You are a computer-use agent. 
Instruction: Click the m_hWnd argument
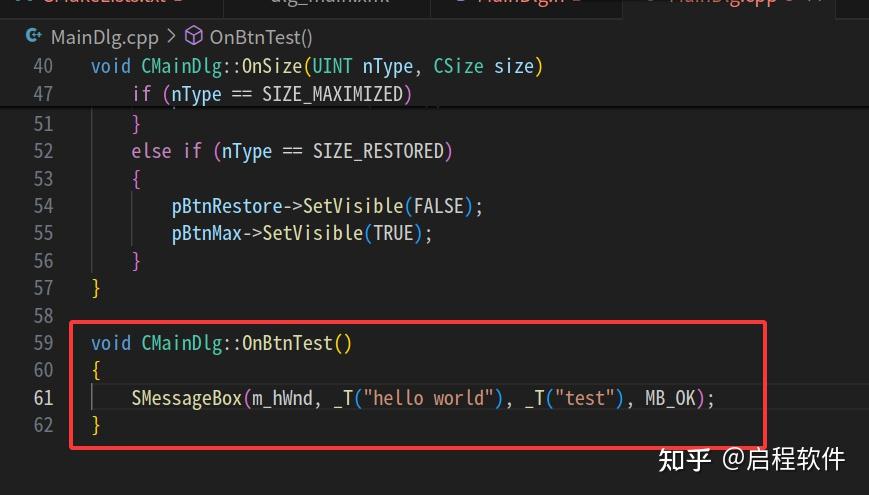click(x=282, y=398)
